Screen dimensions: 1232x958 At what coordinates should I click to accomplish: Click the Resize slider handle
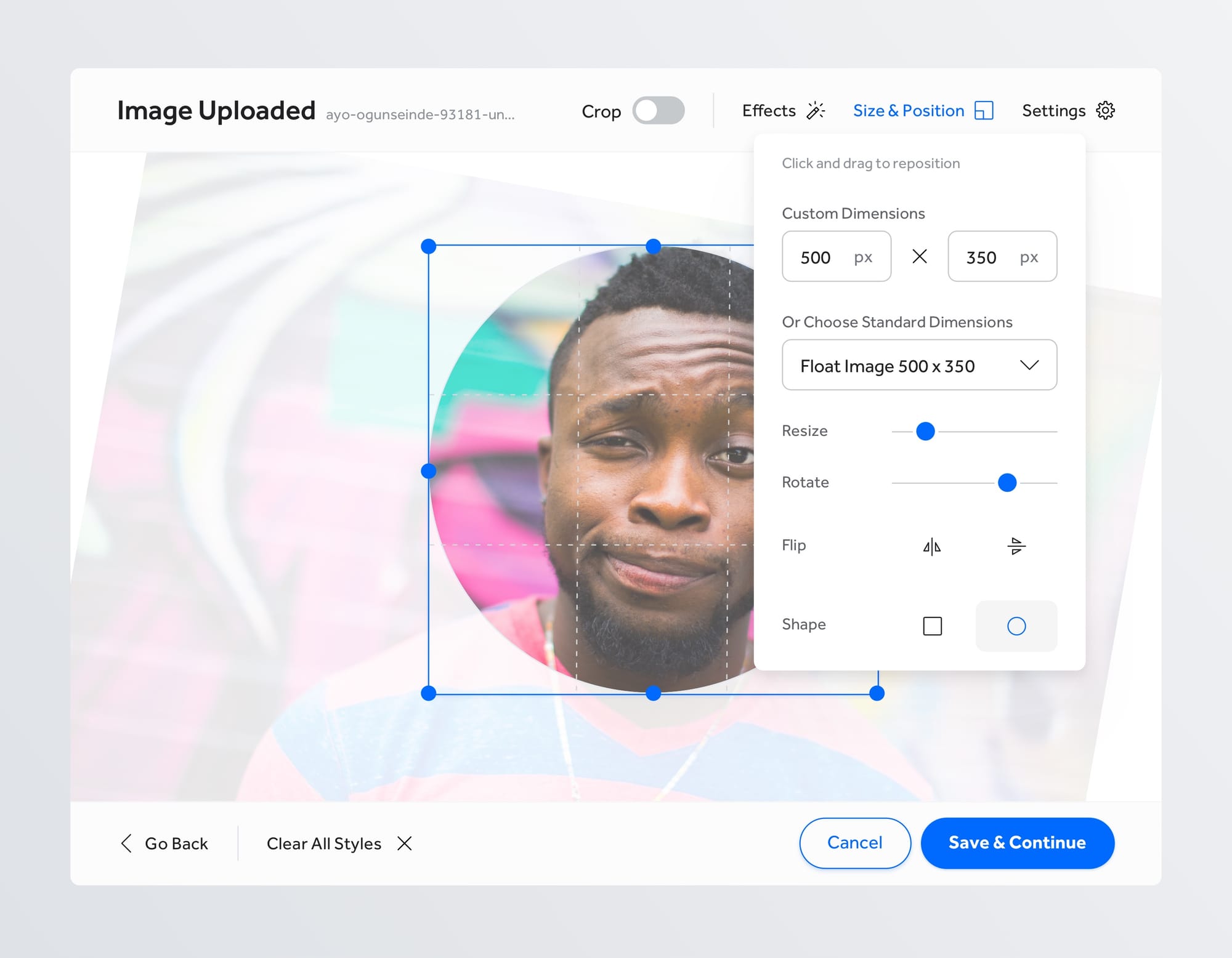tap(925, 432)
